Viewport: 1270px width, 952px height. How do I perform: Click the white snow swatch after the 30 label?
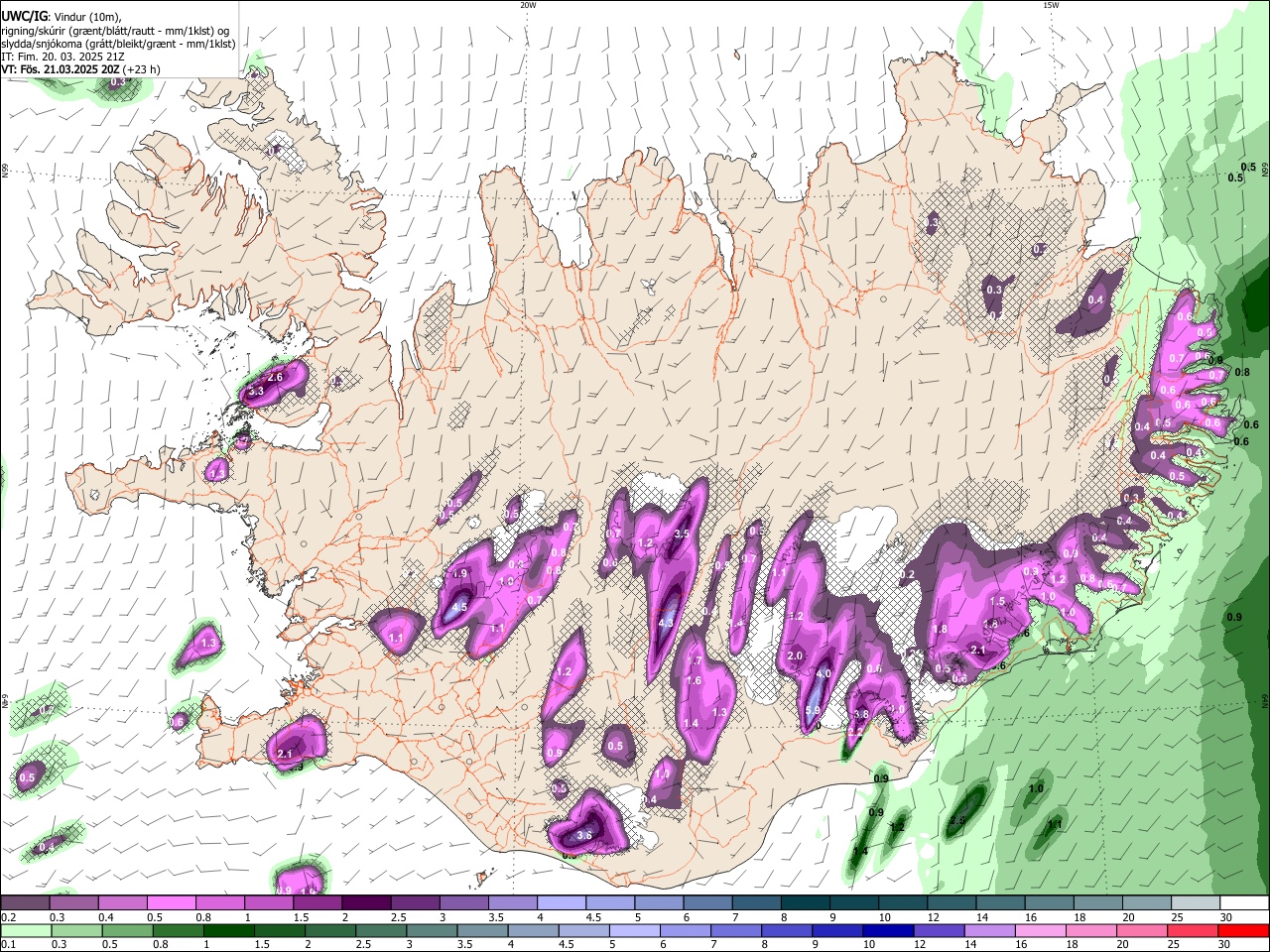click(x=1244, y=903)
